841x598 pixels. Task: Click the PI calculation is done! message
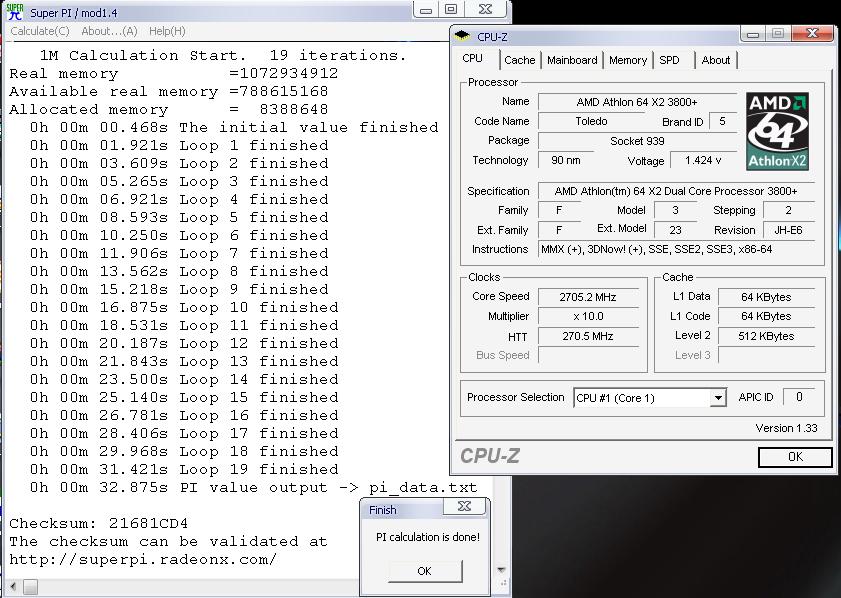[428, 537]
